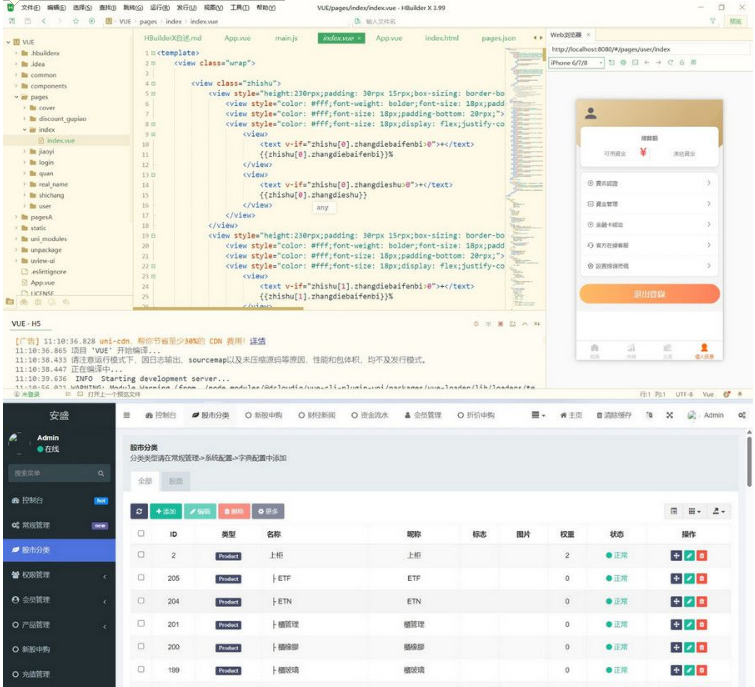Click the red delete icon in the ETF row
Screen dimensions: 755x687
(x=702, y=579)
